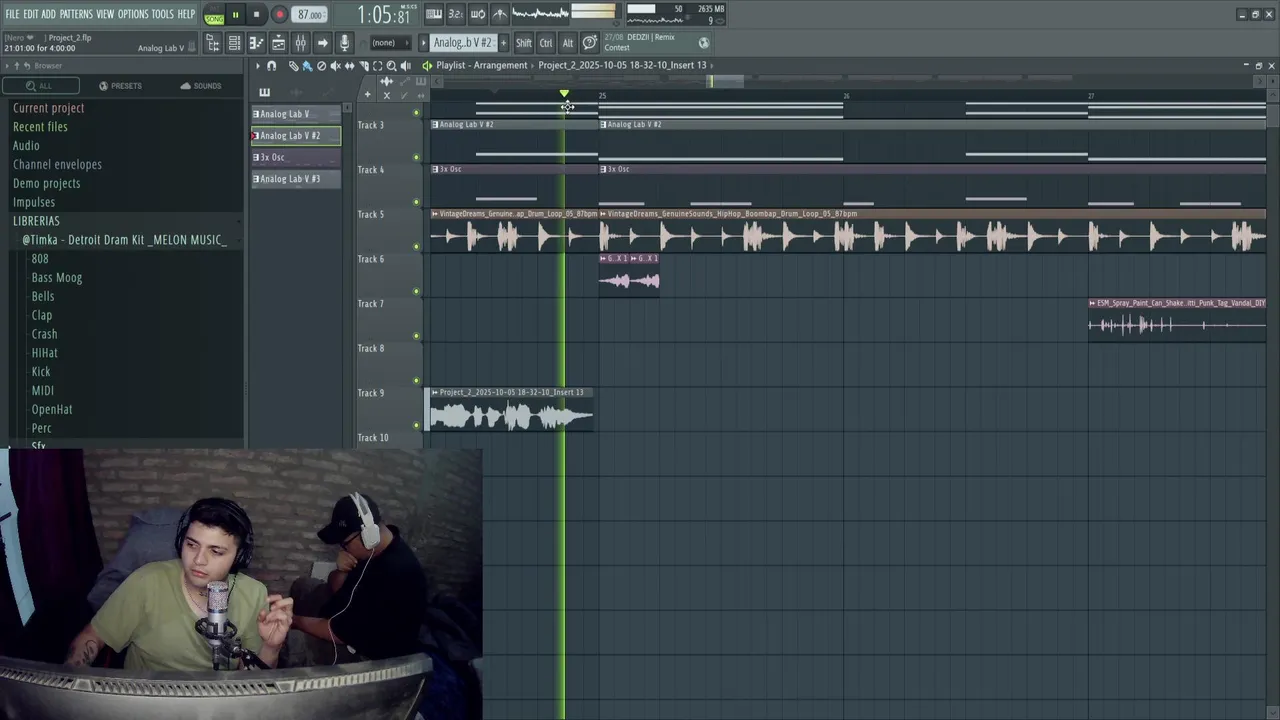Viewport: 1280px width, 720px height.
Task: Open the Channel rack view
Action: pyautogui.click(x=234, y=43)
